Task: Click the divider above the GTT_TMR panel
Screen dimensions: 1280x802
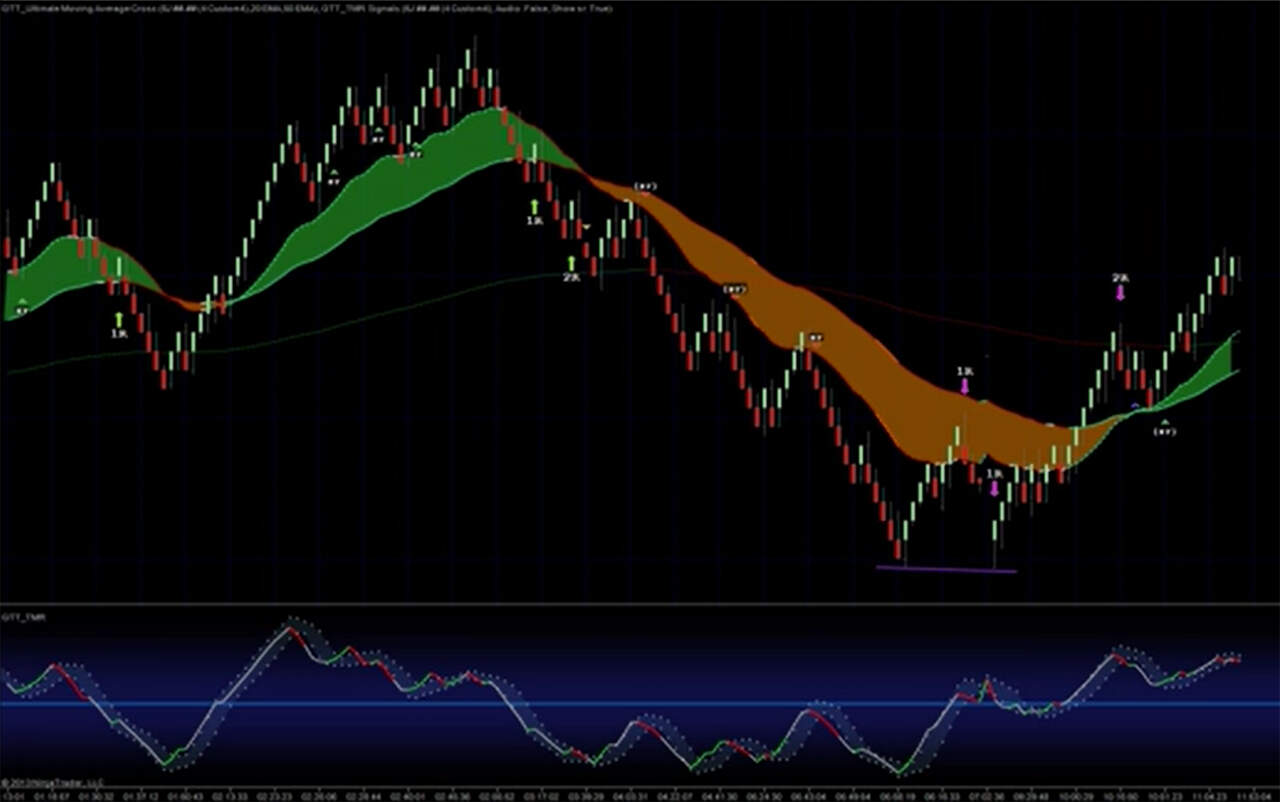Action: (x=640, y=603)
